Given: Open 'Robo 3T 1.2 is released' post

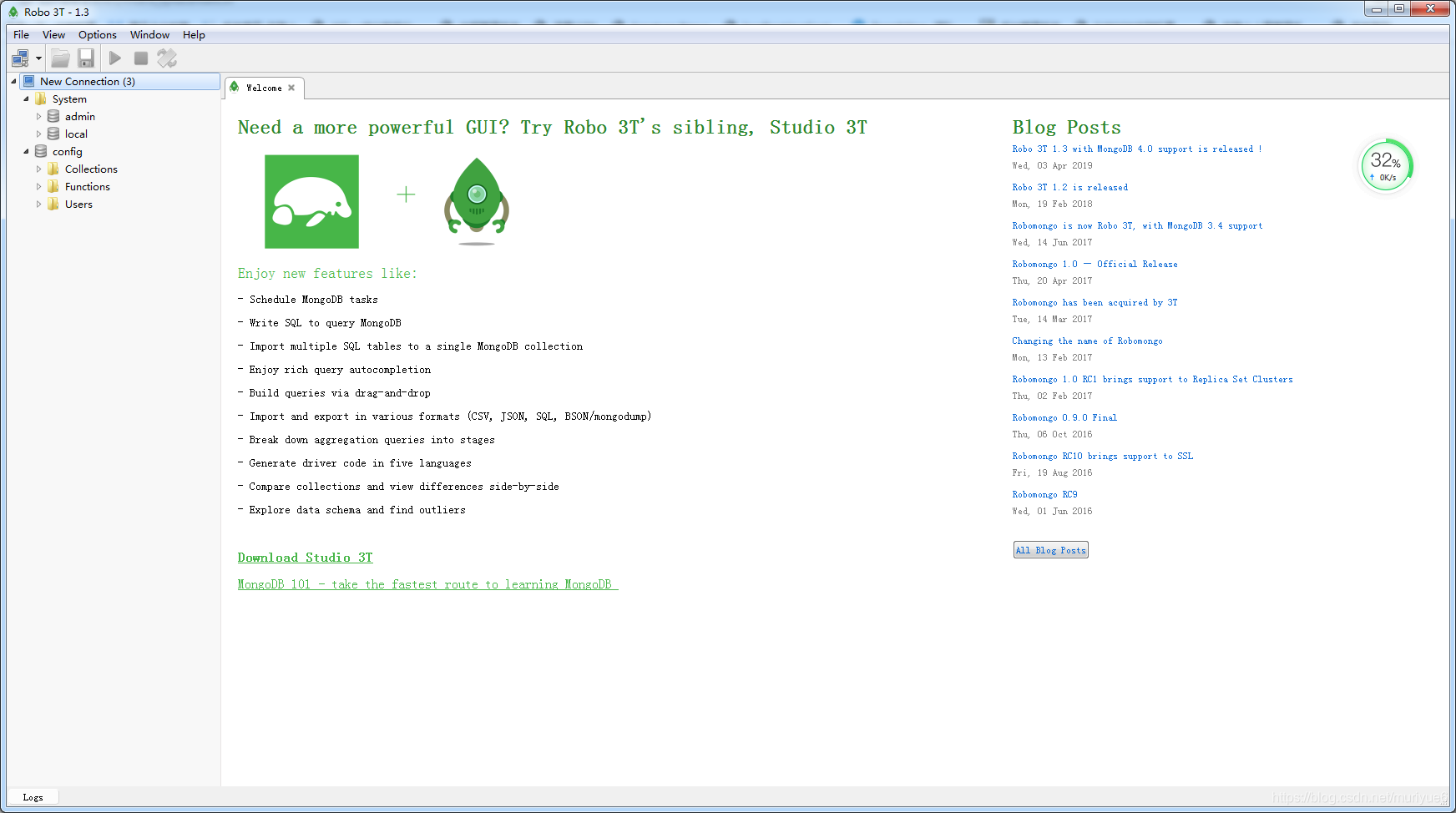Looking at the screenshot, I should click(1070, 187).
